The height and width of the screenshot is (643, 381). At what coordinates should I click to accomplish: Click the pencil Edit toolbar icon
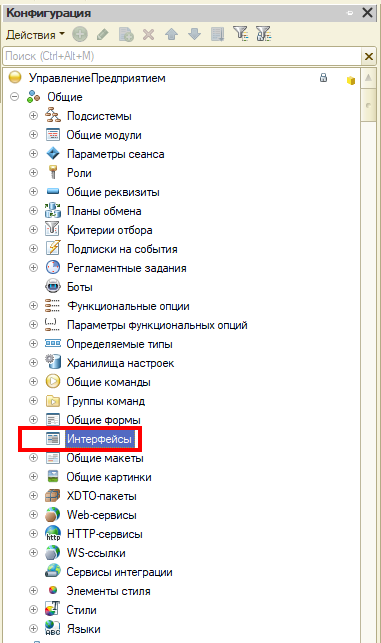[x=103, y=34]
